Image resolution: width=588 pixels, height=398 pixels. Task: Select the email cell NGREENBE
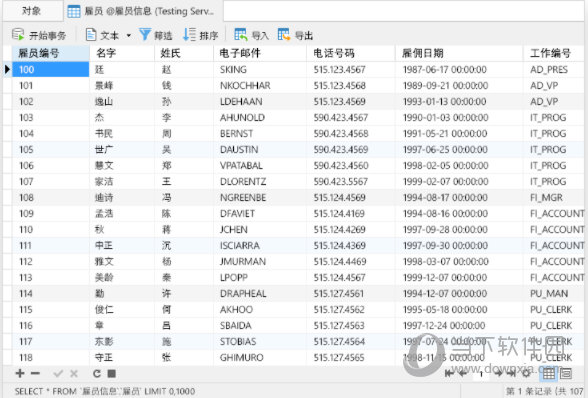click(x=260, y=198)
